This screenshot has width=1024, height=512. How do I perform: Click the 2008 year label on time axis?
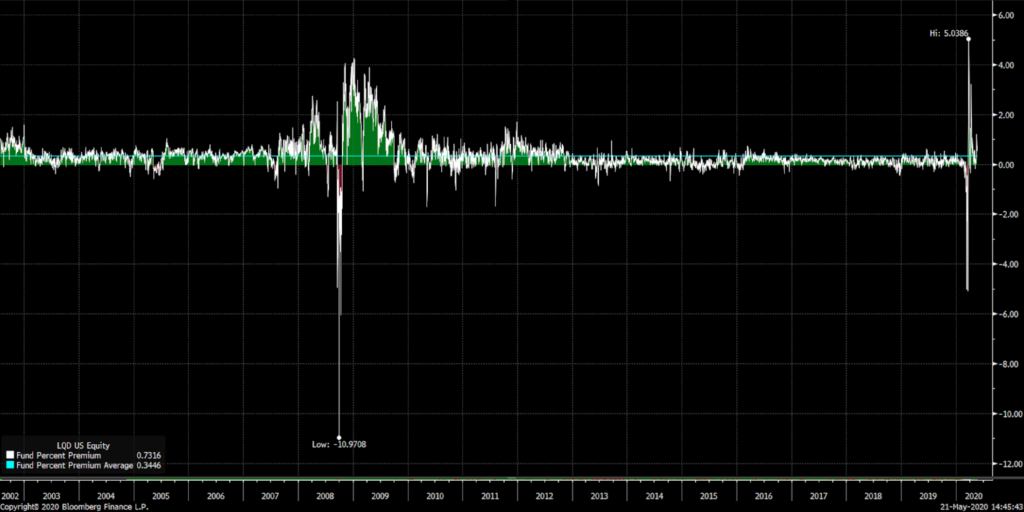pyautogui.click(x=325, y=496)
